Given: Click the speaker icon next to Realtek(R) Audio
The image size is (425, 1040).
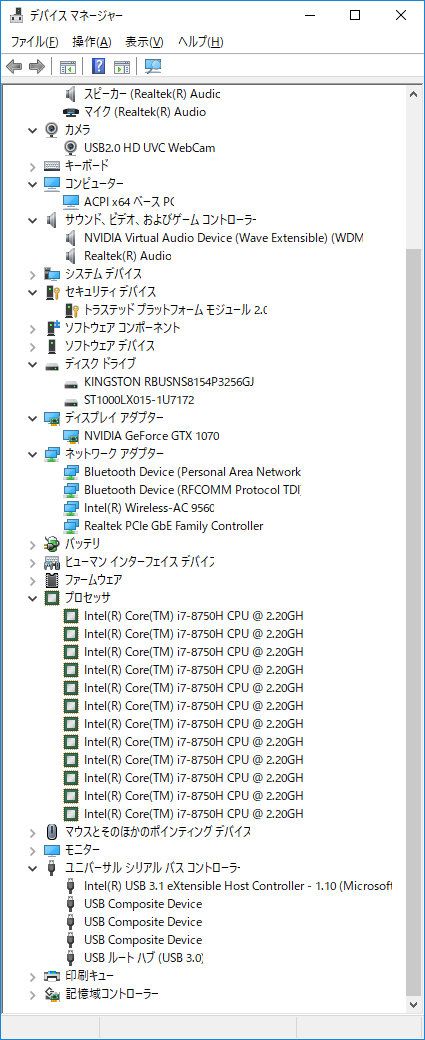Looking at the screenshot, I should coord(71,255).
